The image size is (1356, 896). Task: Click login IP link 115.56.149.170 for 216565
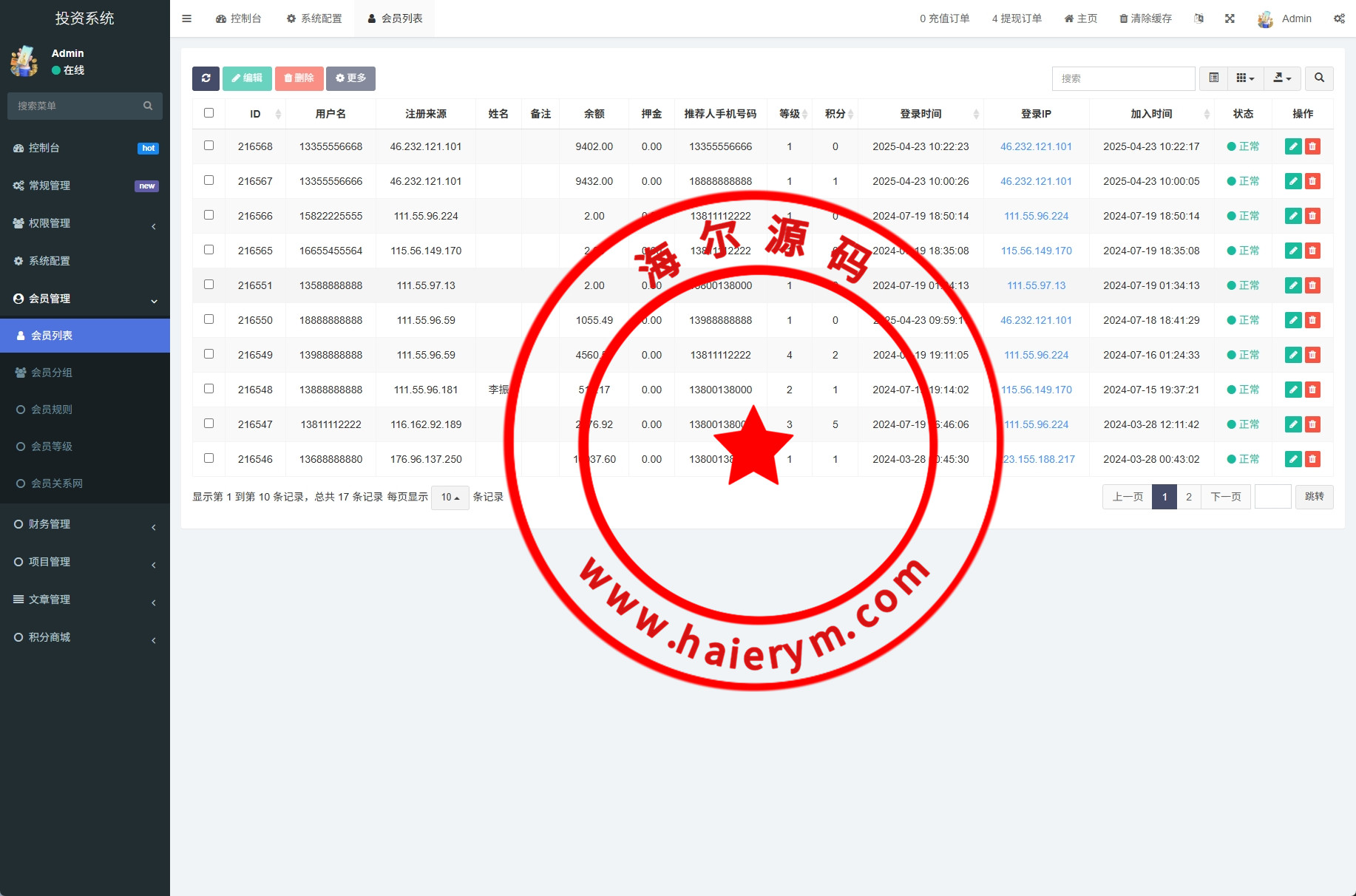point(1036,251)
